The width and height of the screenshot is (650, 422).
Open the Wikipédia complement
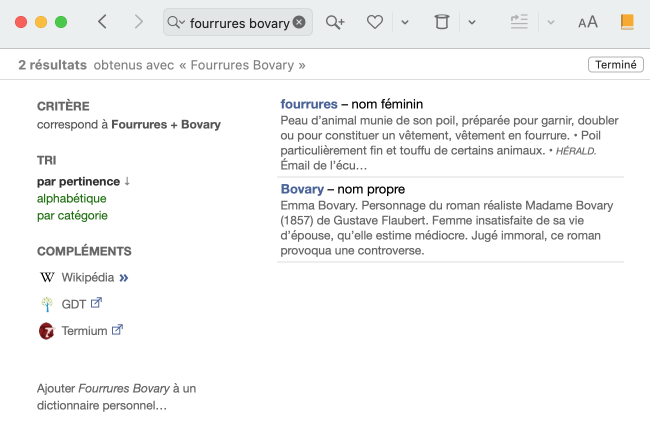click(94, 277)
